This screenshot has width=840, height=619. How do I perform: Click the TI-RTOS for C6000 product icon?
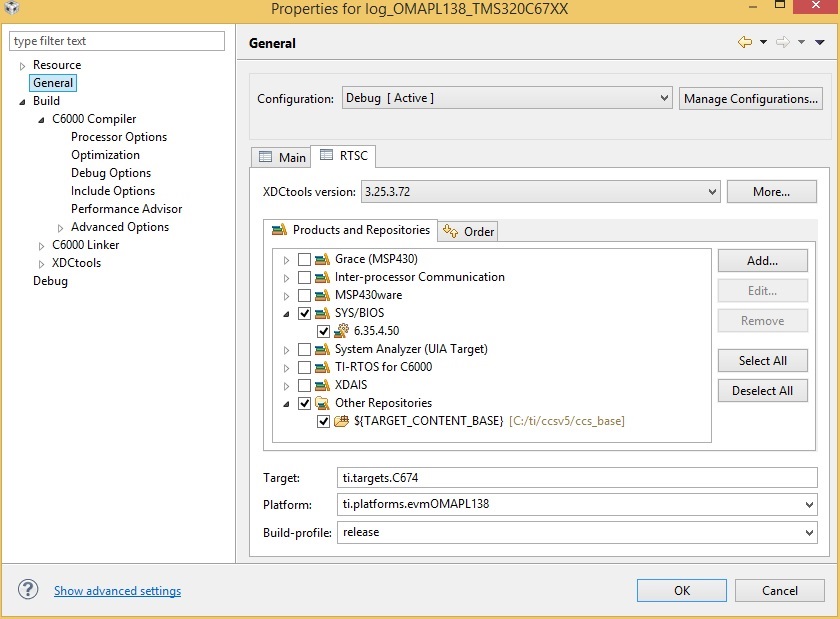[322, 367]
